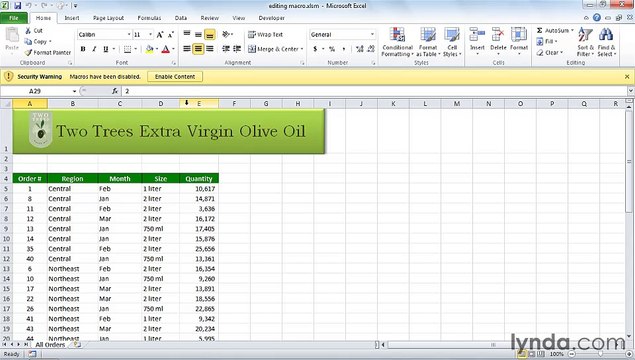Open the Format cells menu
This screenshot has width=635, height=360.
(x=519, y=41)
